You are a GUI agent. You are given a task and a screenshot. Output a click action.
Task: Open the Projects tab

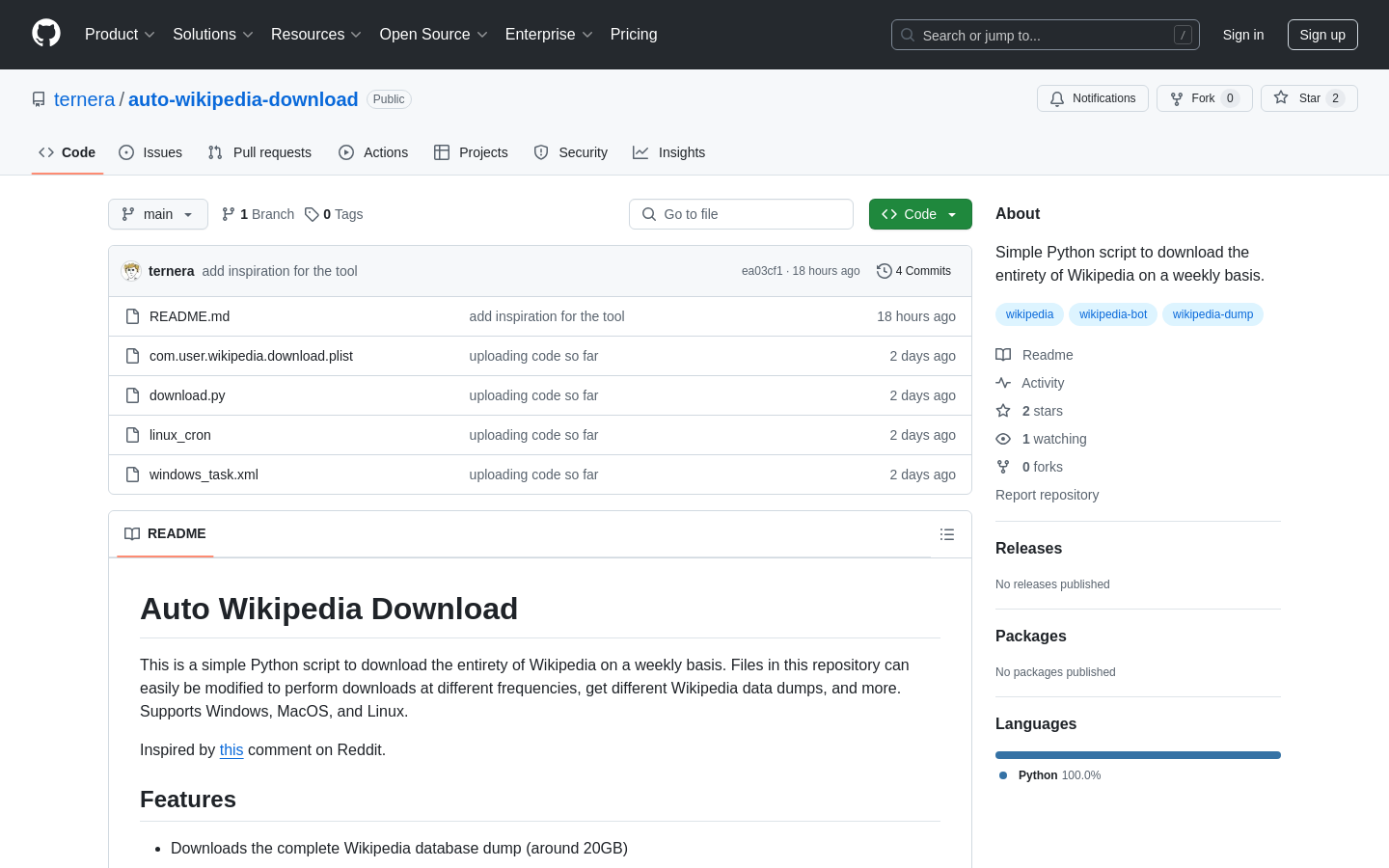tap(471, 152)
